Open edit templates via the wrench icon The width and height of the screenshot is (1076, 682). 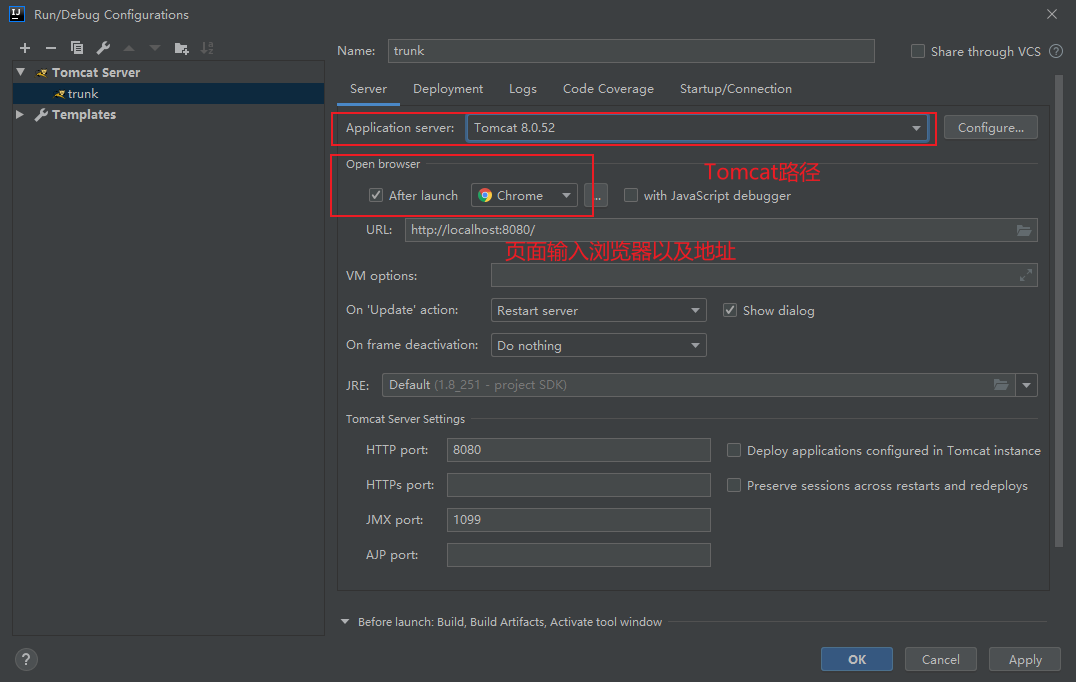point(103,48)
